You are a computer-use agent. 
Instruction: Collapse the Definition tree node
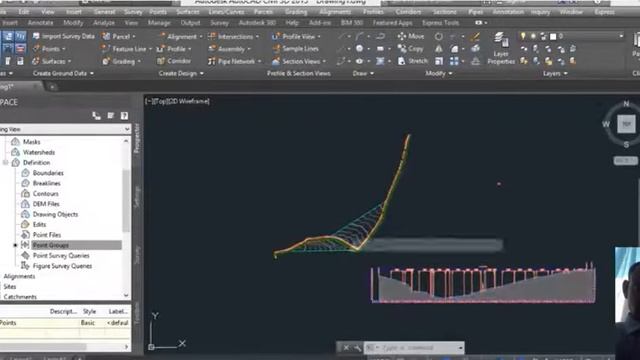(x=5, y=162)
